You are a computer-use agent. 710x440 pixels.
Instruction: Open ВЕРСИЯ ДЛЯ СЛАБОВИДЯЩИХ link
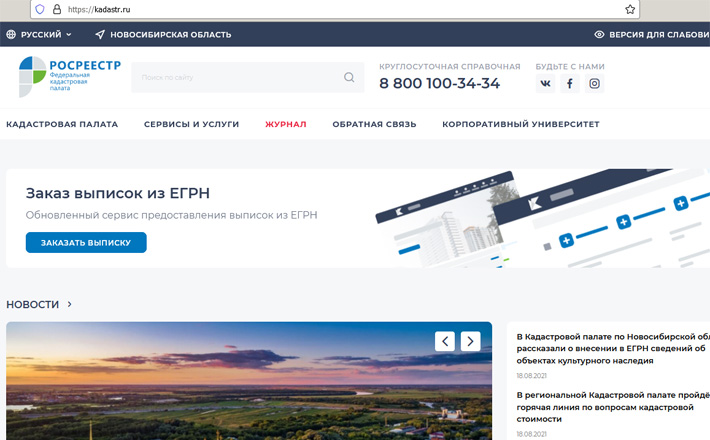click(x=659, y=34)
